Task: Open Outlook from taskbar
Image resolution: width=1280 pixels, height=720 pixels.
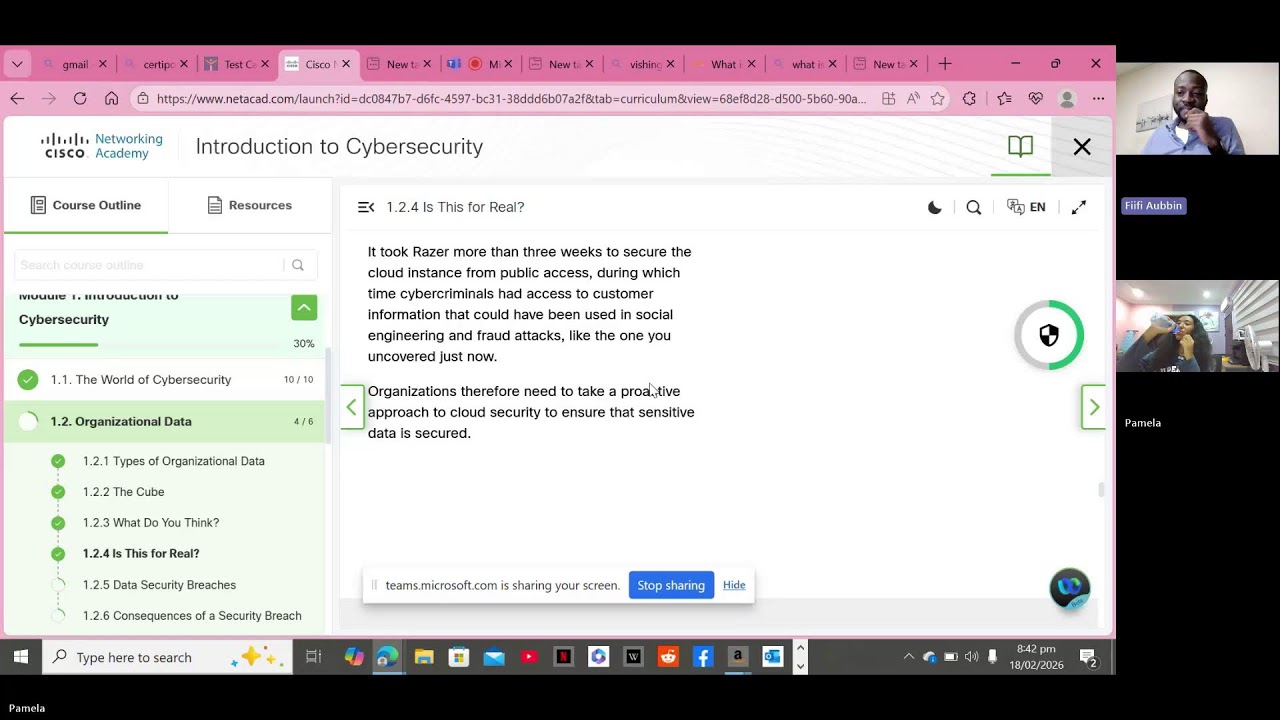Action: point(772,657)
